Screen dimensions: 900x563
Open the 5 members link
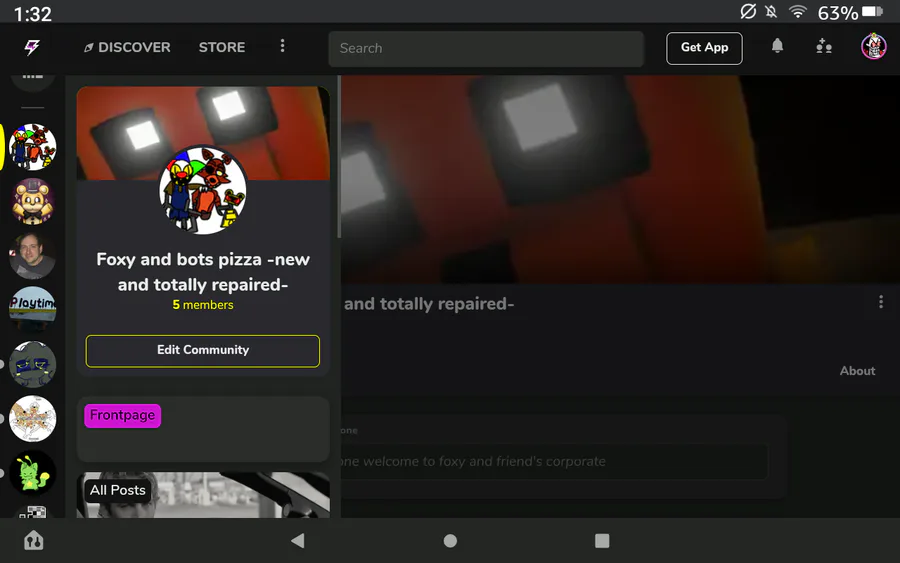(203, 305)
